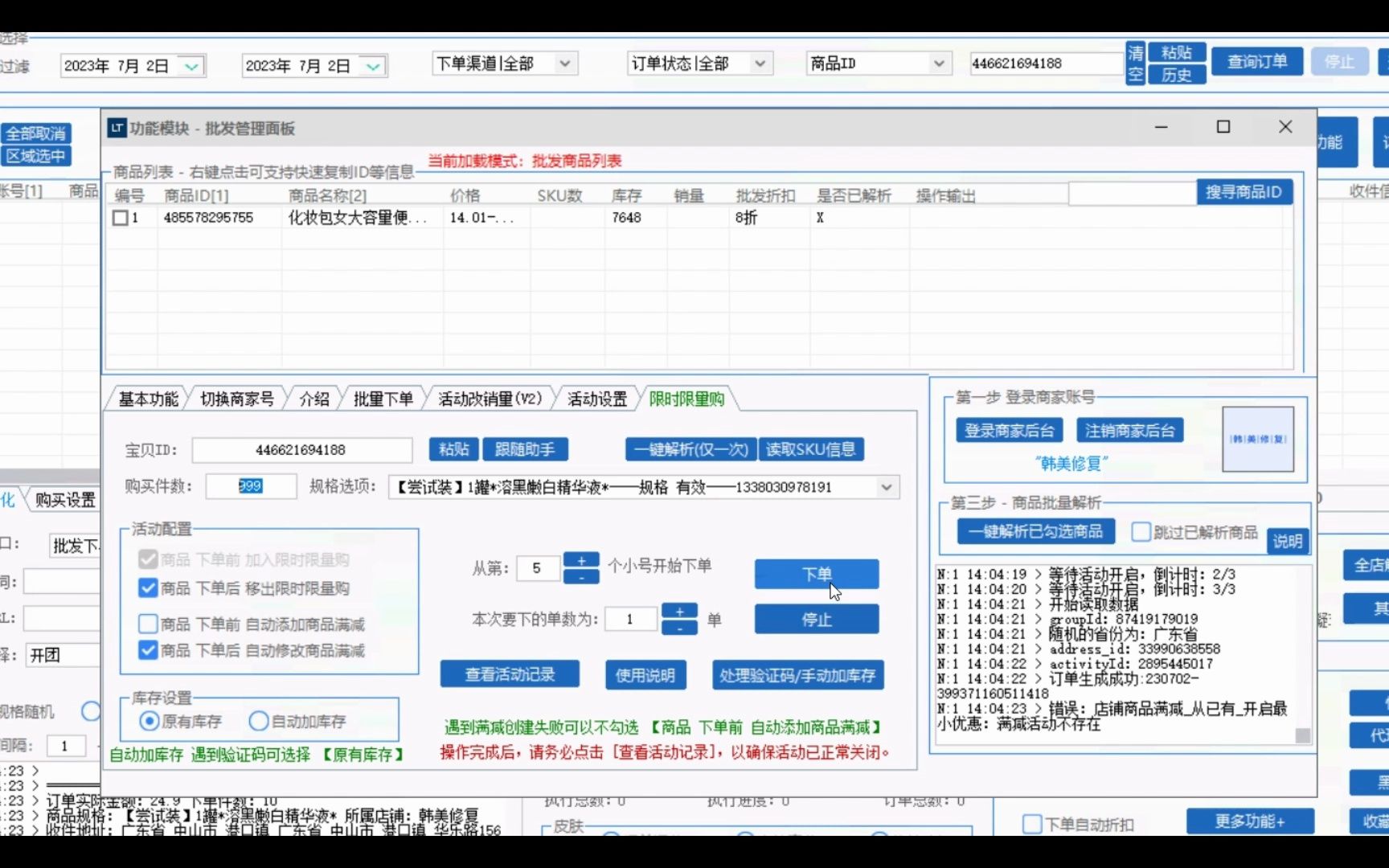Click product search field beside 搜寻商品ID
Screen dimensions: 1389x868
point(1132,193)
